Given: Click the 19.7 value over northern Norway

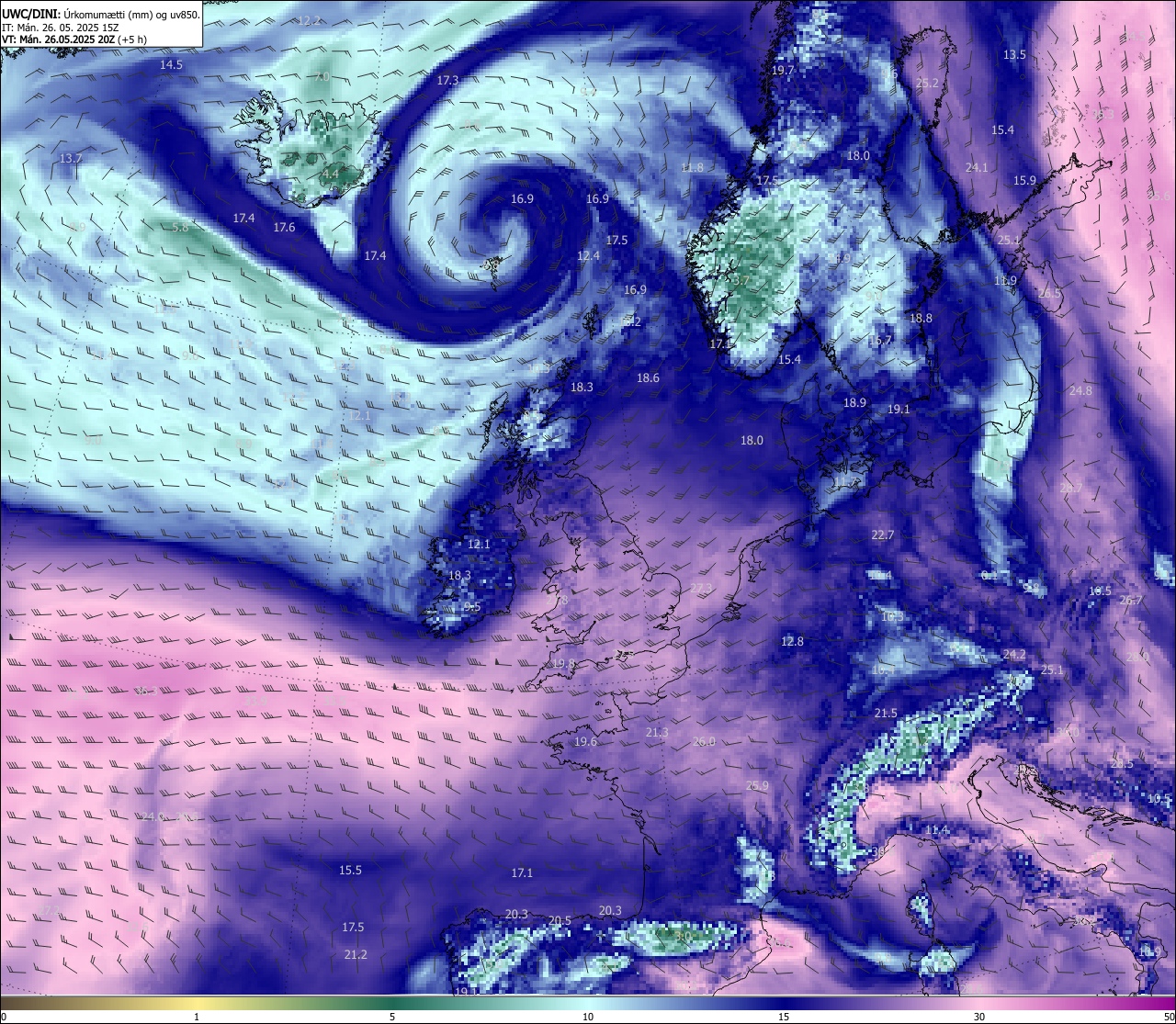Looking at the screenshot, I should [x=783, y=71].
